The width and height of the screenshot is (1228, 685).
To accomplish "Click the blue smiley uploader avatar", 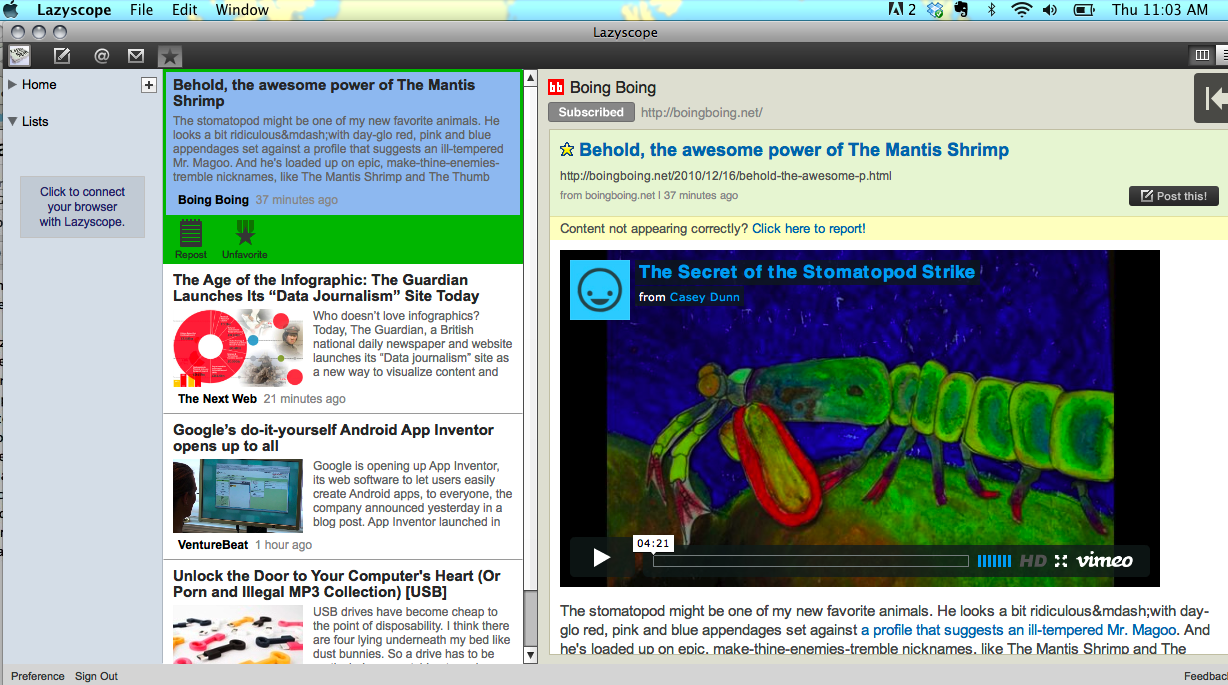I will (x=600, y=290).
